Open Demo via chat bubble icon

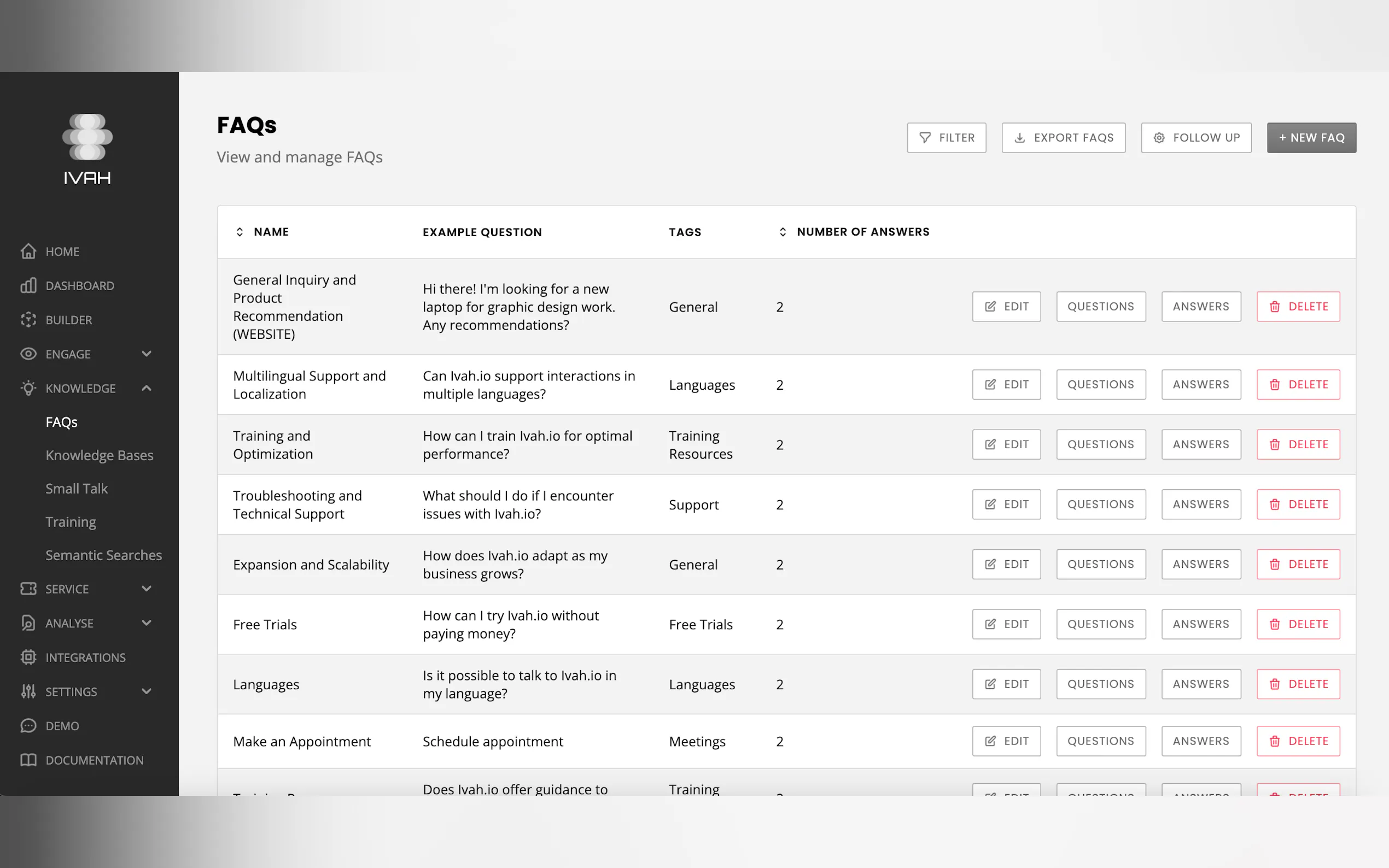[x=28, y=726]
